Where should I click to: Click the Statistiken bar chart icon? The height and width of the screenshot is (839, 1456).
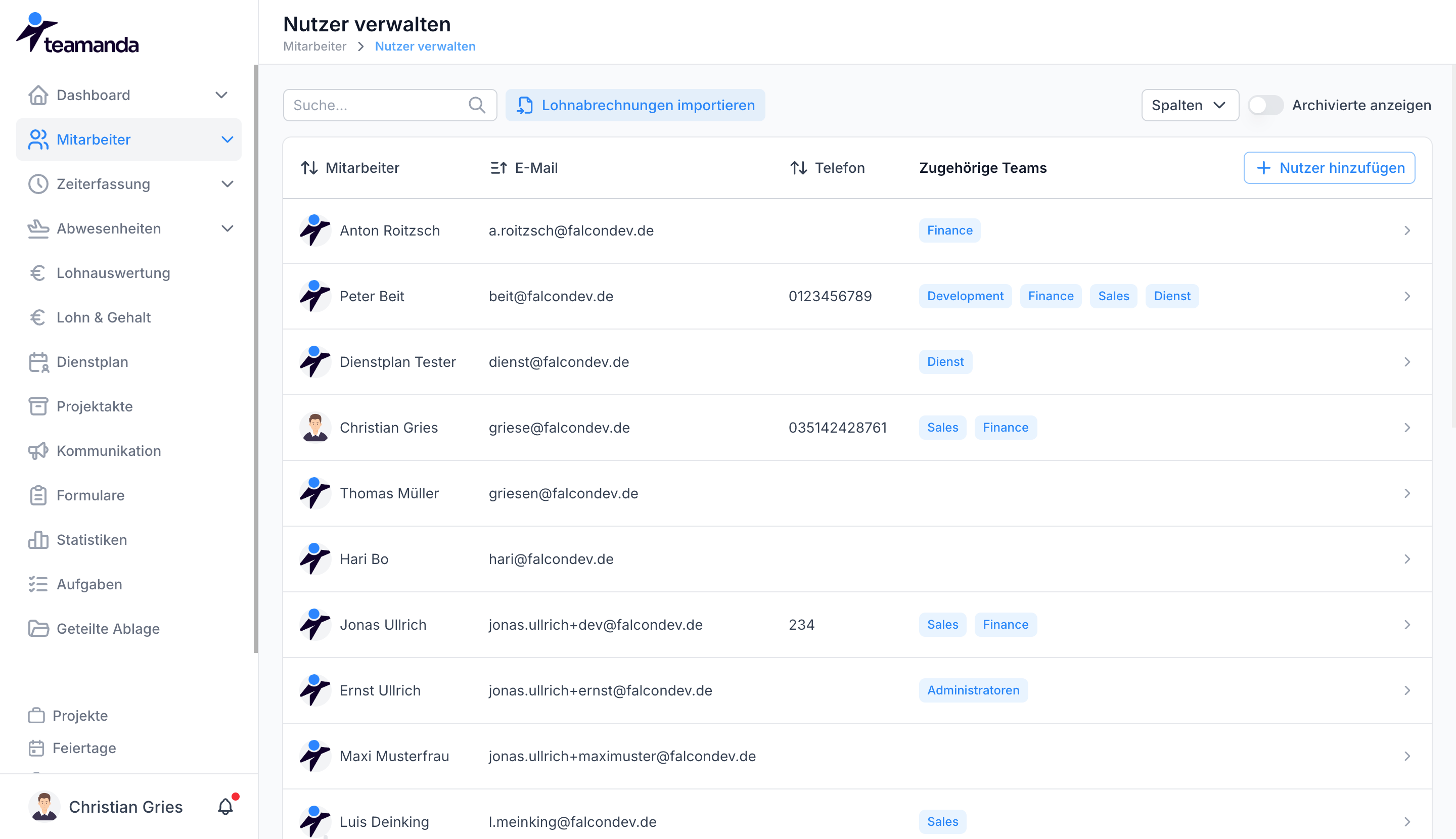tap(38, 539)
